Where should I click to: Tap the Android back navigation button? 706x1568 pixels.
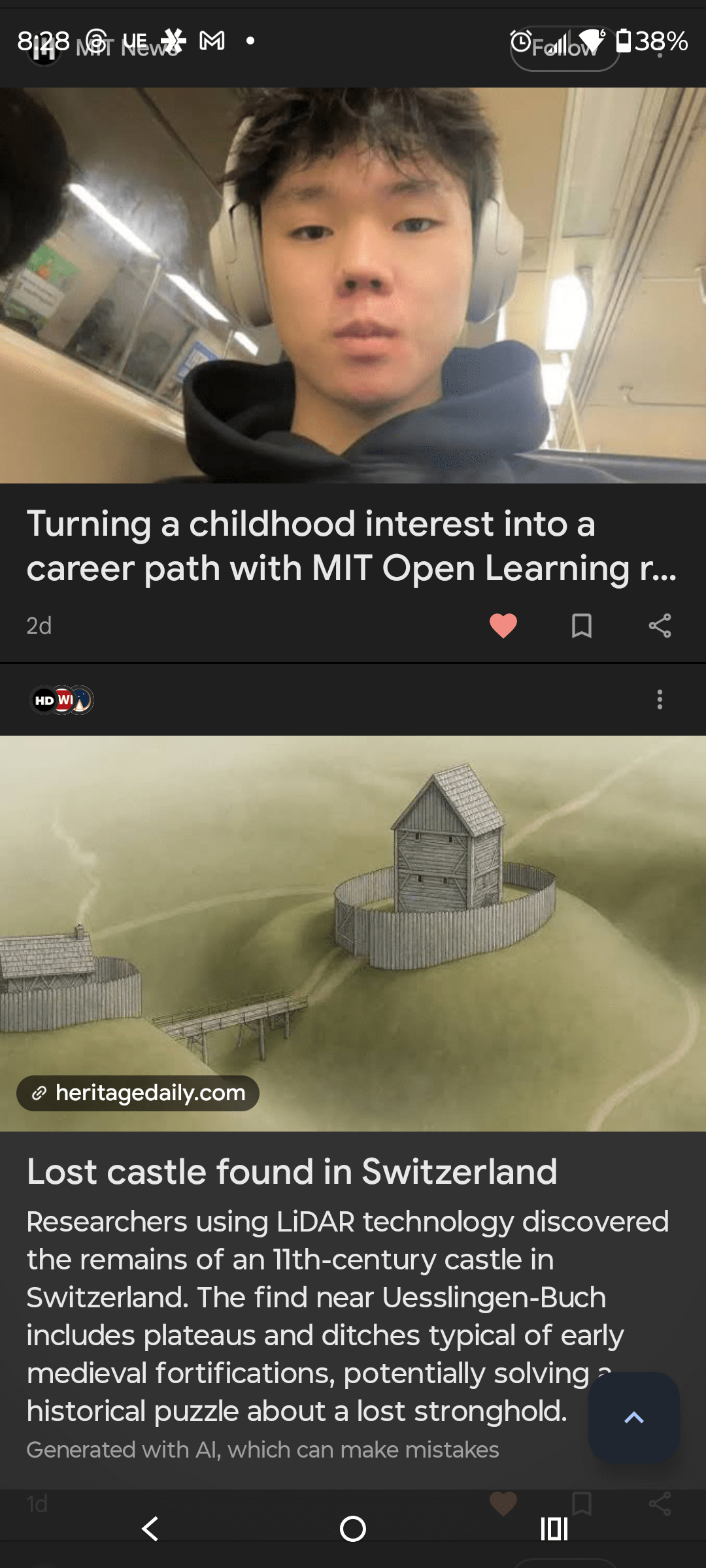point(150,1529)
